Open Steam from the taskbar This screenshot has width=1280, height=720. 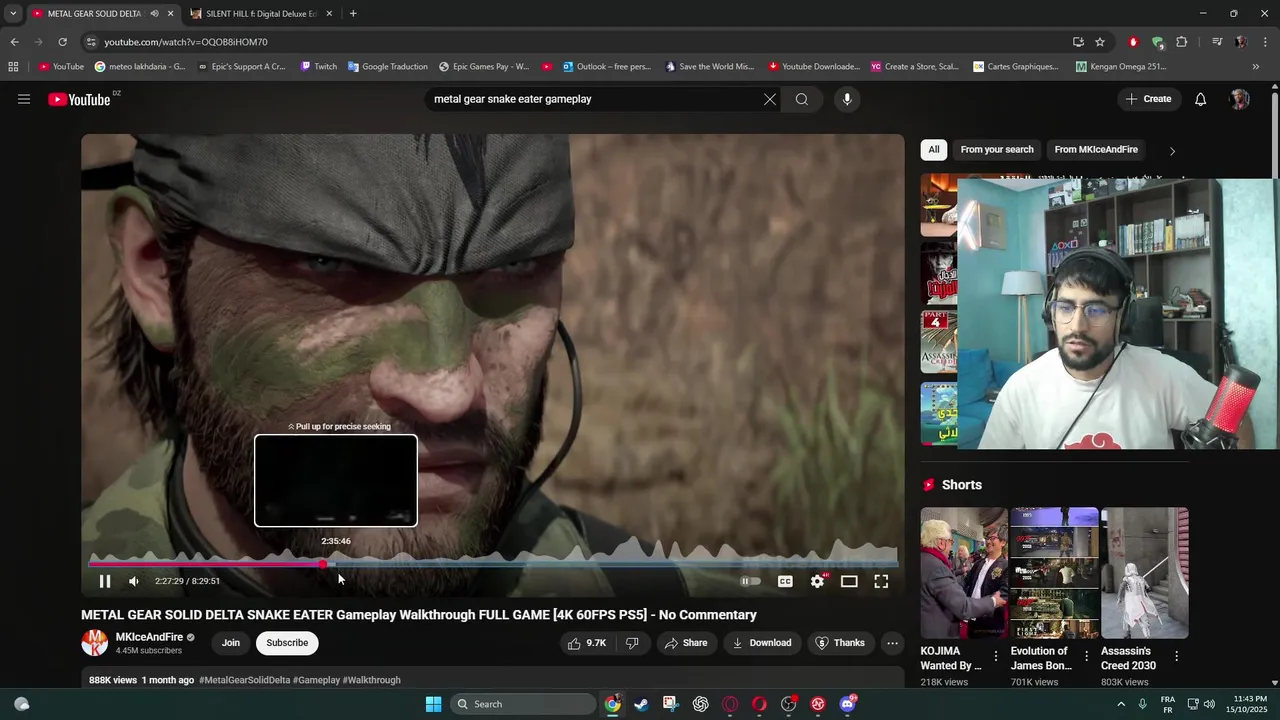click(641, 704)
